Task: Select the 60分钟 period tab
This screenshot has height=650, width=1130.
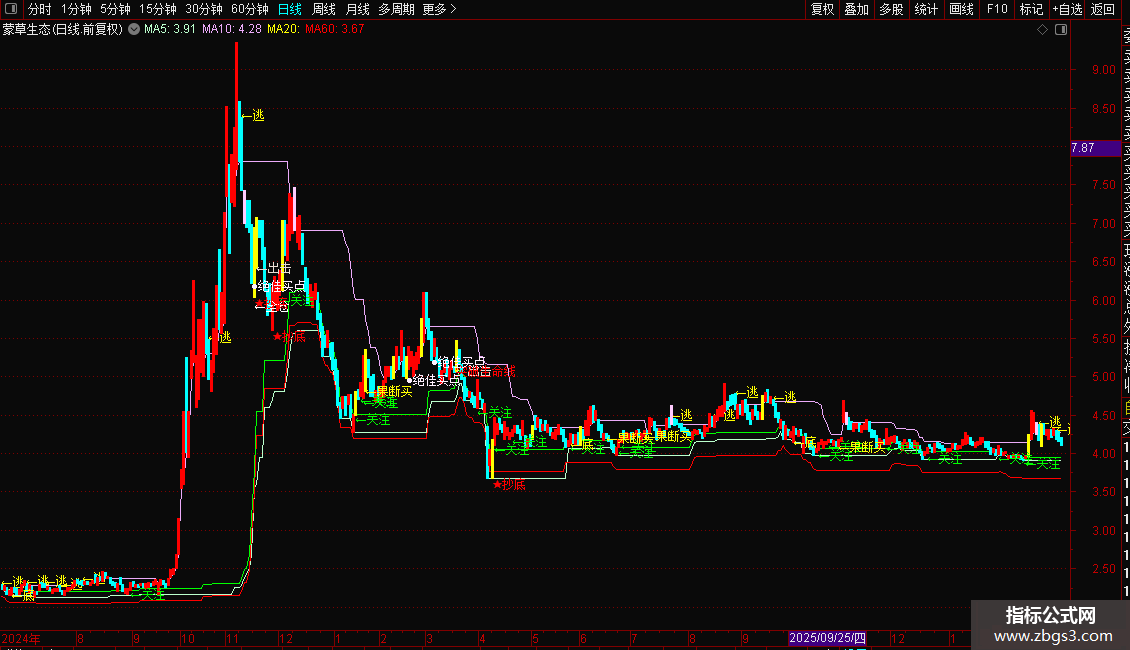Action: pyautogui.click(x=250, y=9)
